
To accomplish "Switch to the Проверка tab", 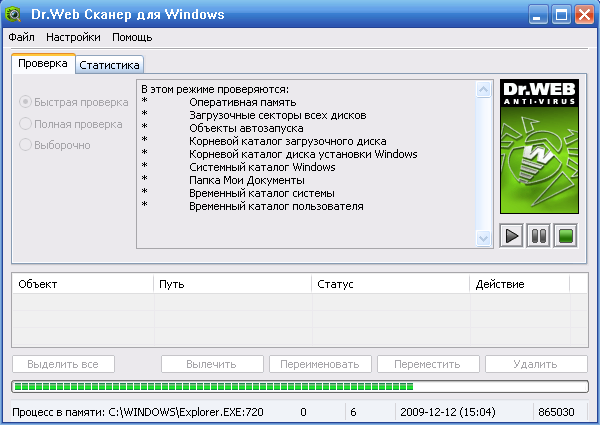I will click(x=43, y=64).
